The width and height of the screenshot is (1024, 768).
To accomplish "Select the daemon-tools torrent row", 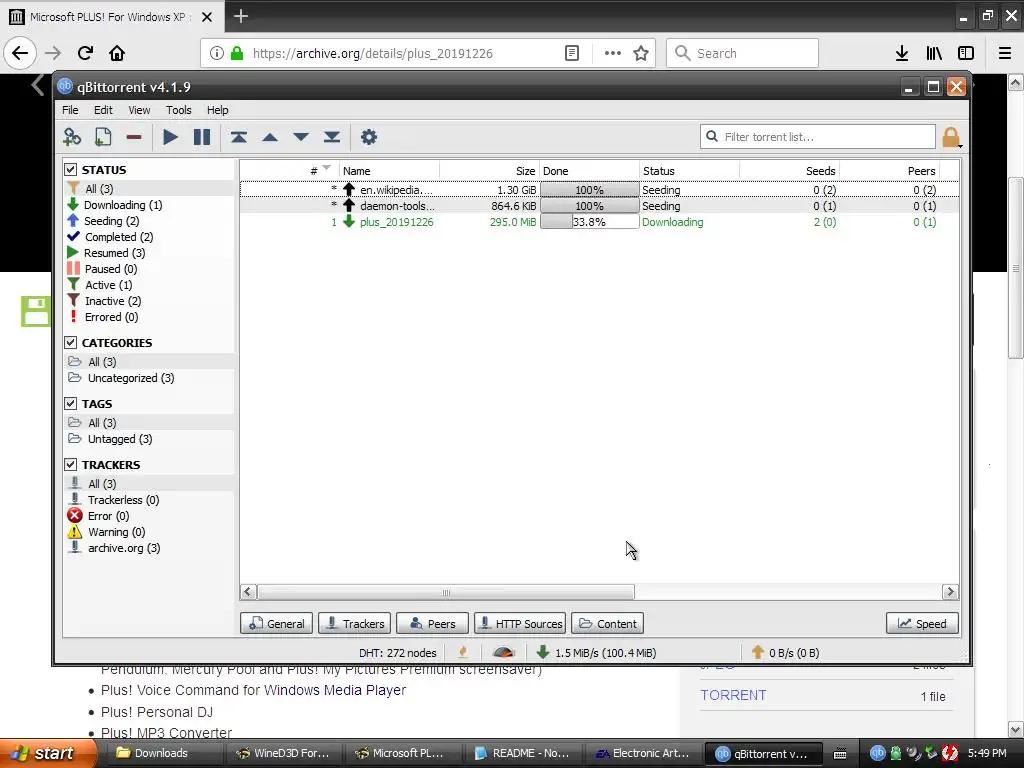I will (x=599, y=206).
